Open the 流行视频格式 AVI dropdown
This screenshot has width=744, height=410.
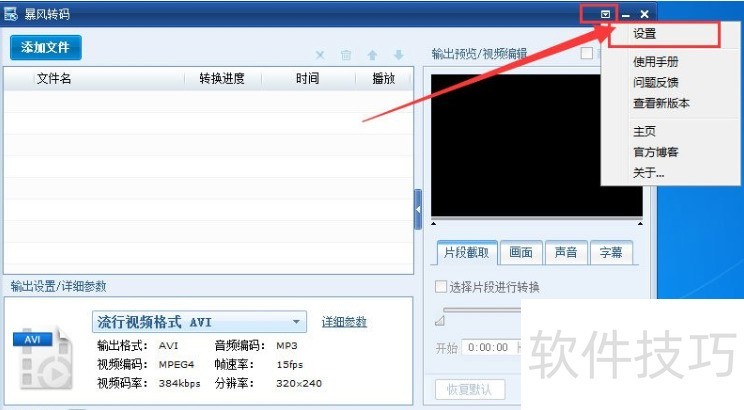(199, 322)
